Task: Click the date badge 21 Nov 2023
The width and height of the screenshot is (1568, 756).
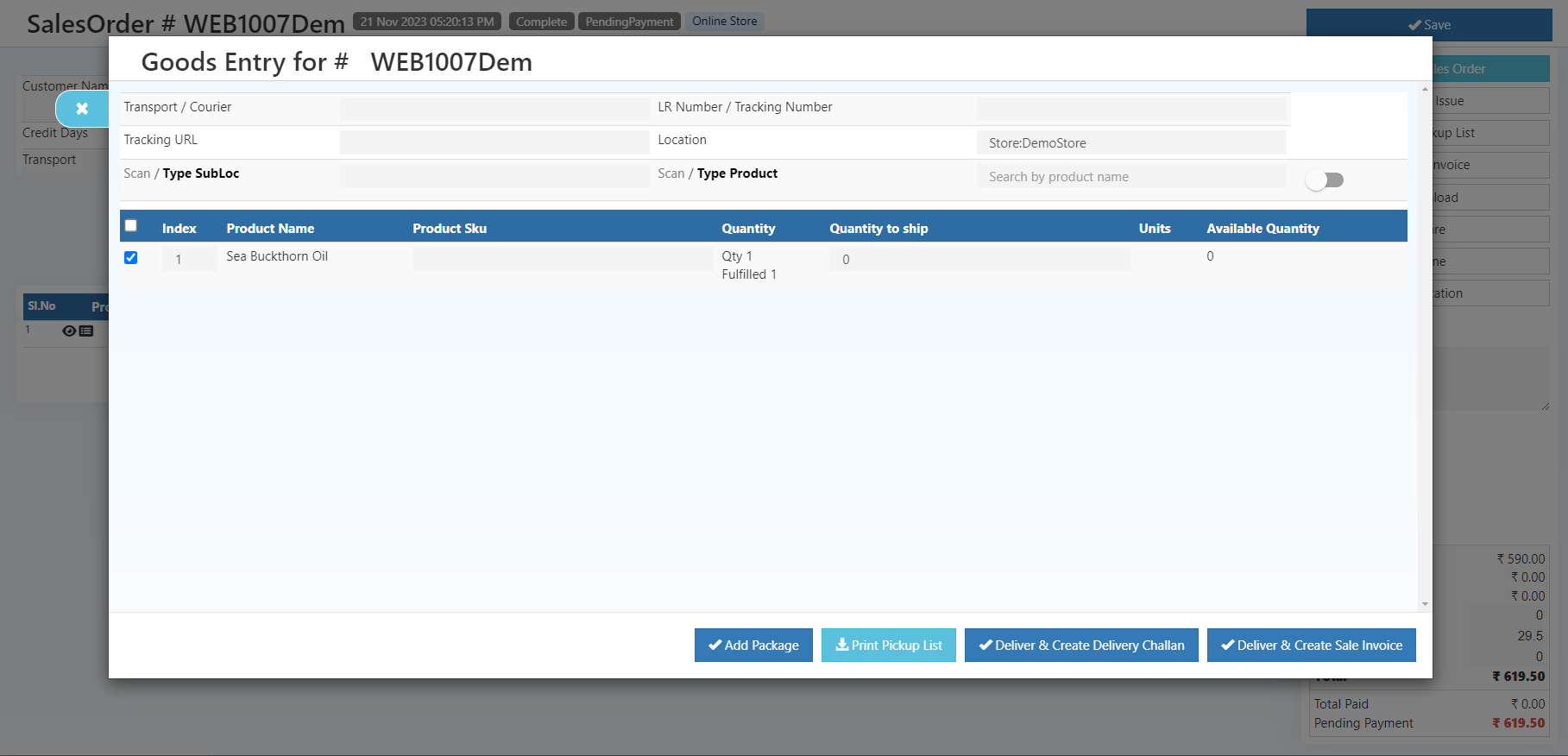Action: (x=427, y=22)
